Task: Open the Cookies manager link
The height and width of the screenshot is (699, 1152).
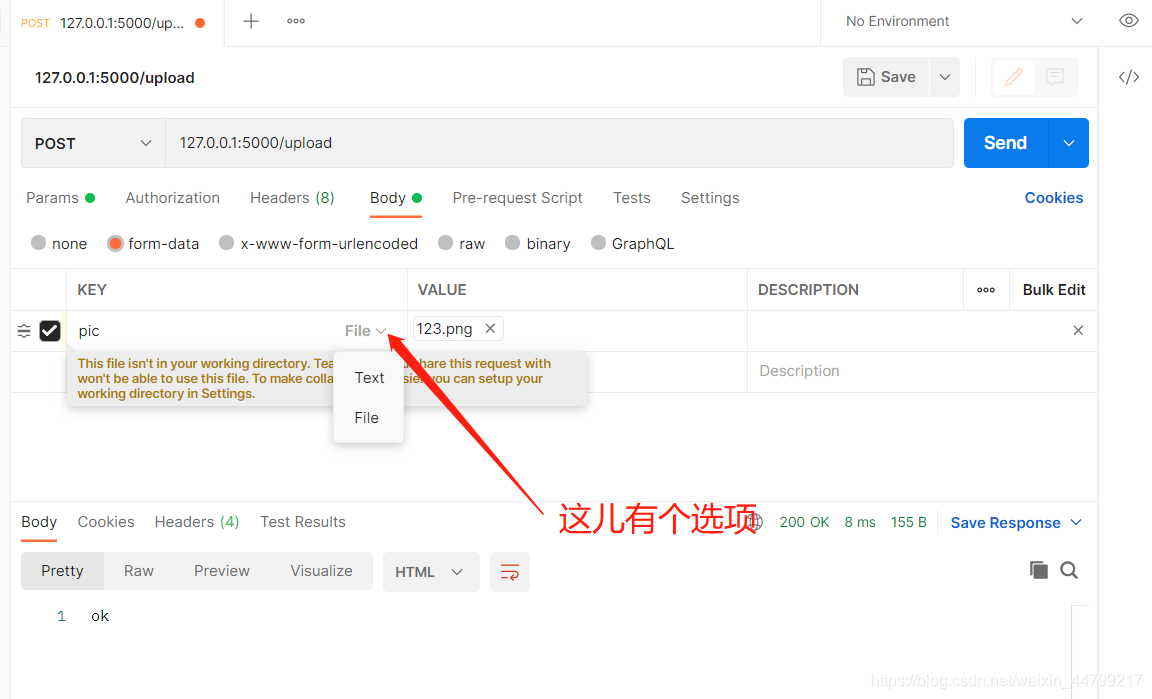Action: 1054,198
